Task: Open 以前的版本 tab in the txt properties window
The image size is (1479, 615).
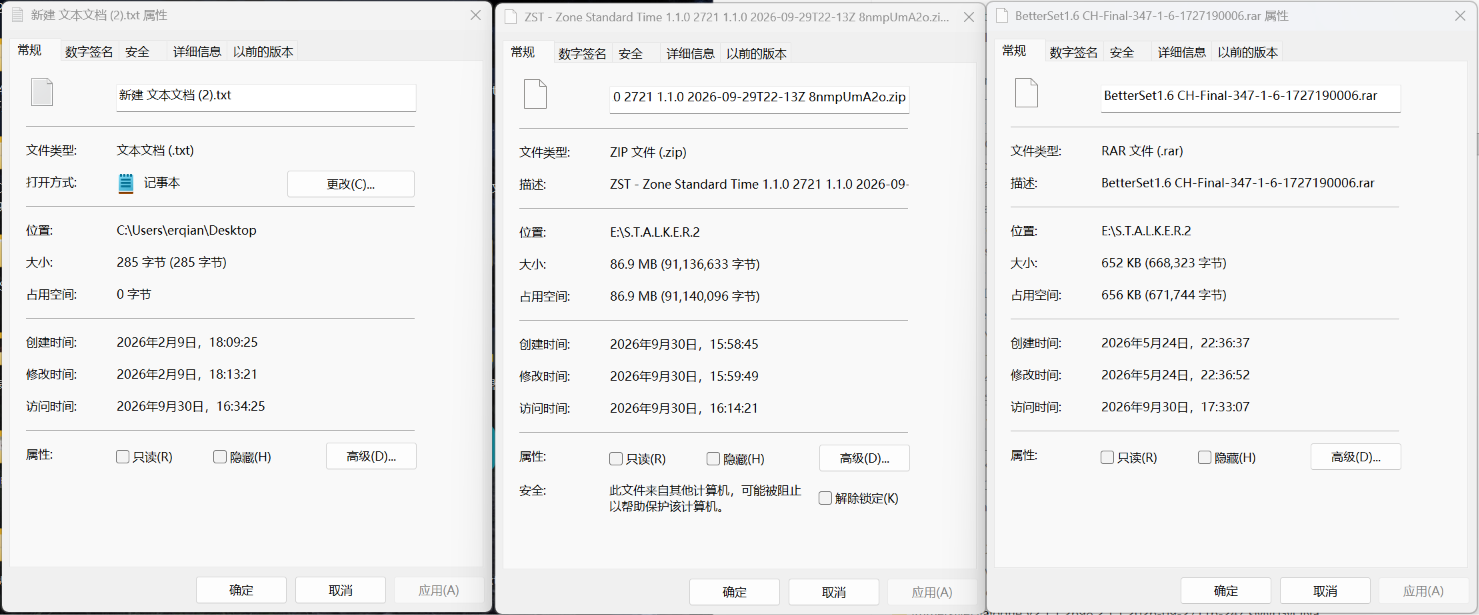Action: (x=263, y=52)
